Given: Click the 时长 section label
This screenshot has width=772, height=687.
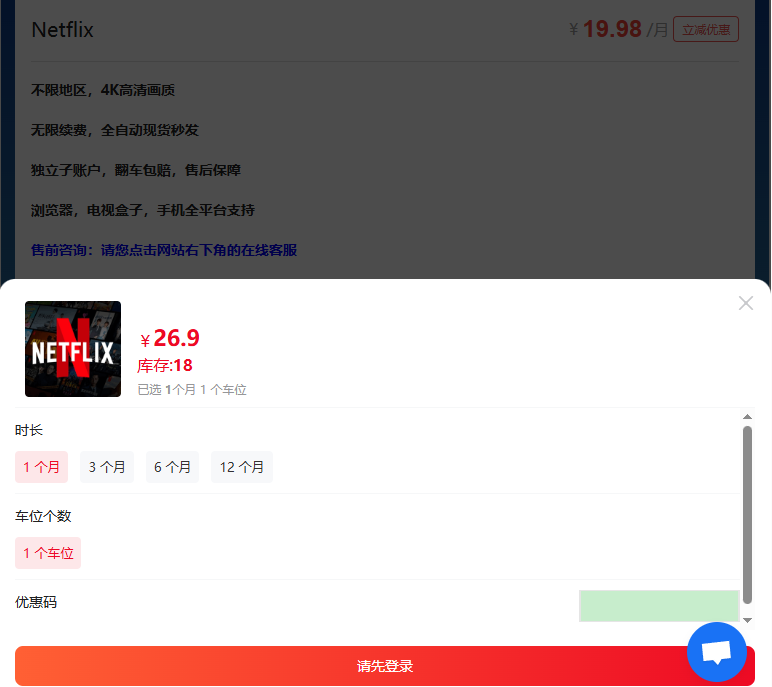Looking at the screenshot, I should [x=29, y=430].
